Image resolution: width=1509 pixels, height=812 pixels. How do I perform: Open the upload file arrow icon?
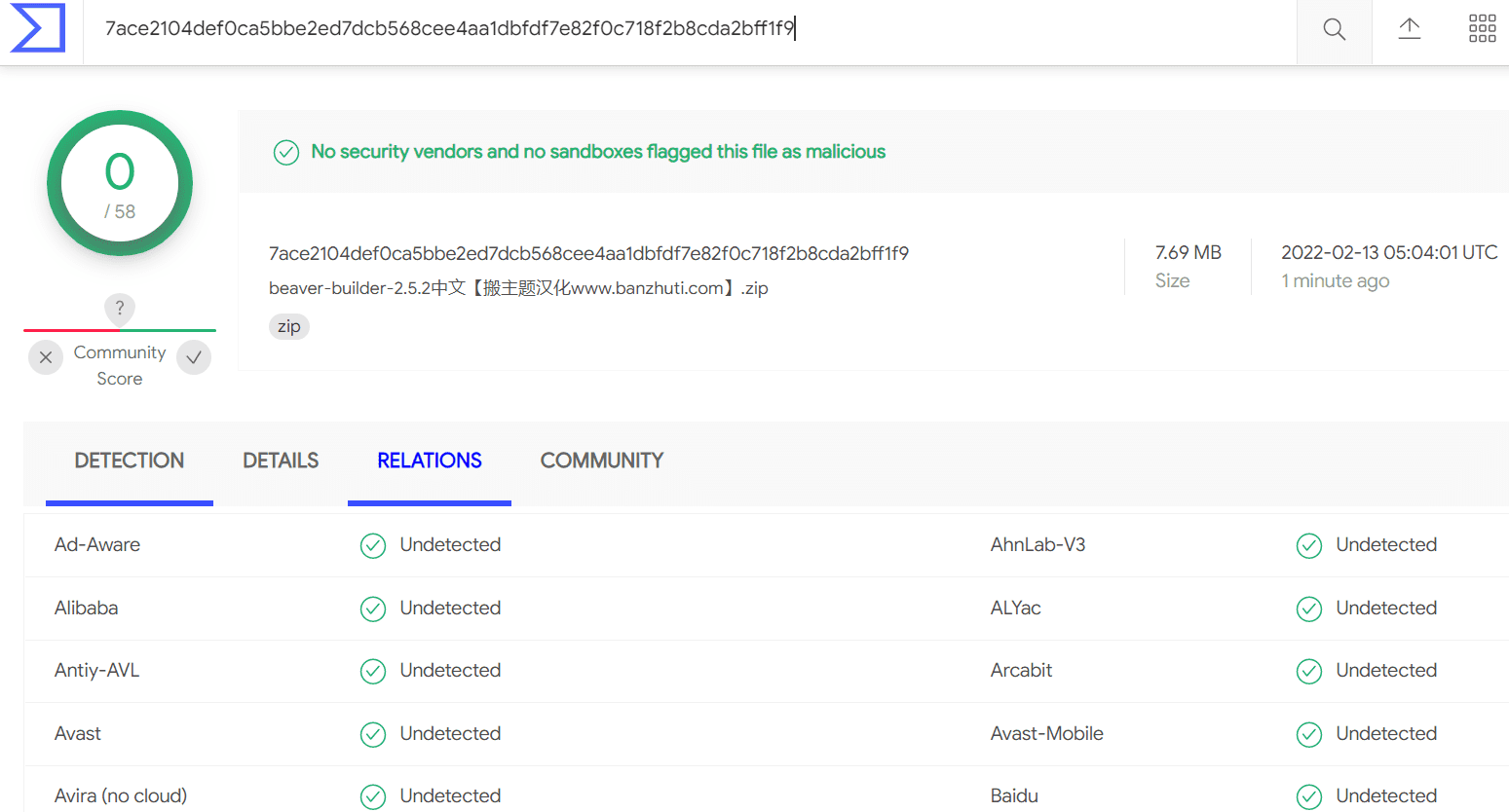(1409, 28)
